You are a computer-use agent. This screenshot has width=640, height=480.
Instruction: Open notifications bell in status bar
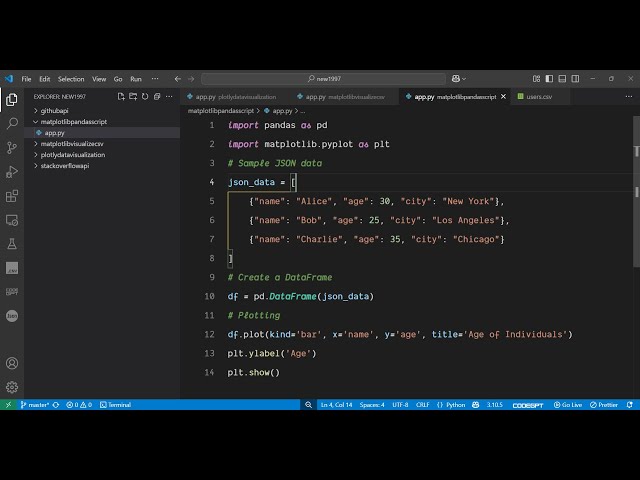630,405
